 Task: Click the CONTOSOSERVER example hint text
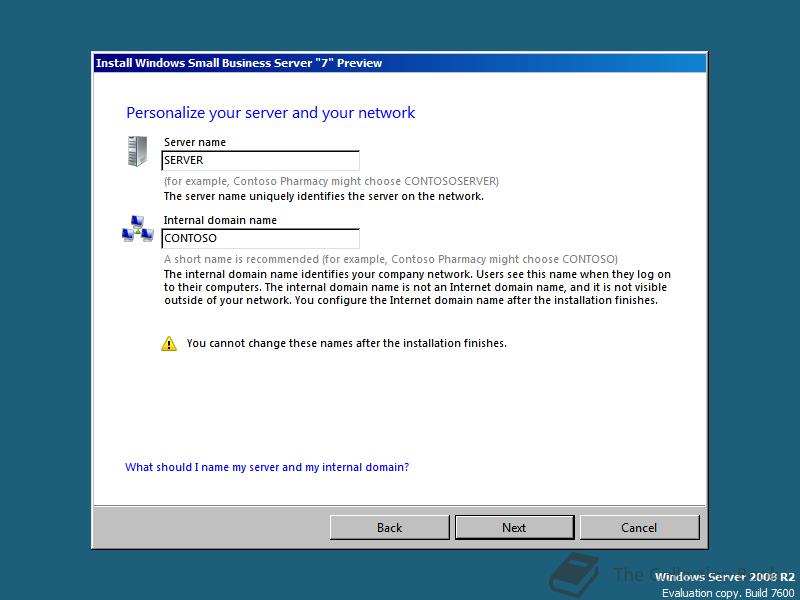tap(331, 181)
